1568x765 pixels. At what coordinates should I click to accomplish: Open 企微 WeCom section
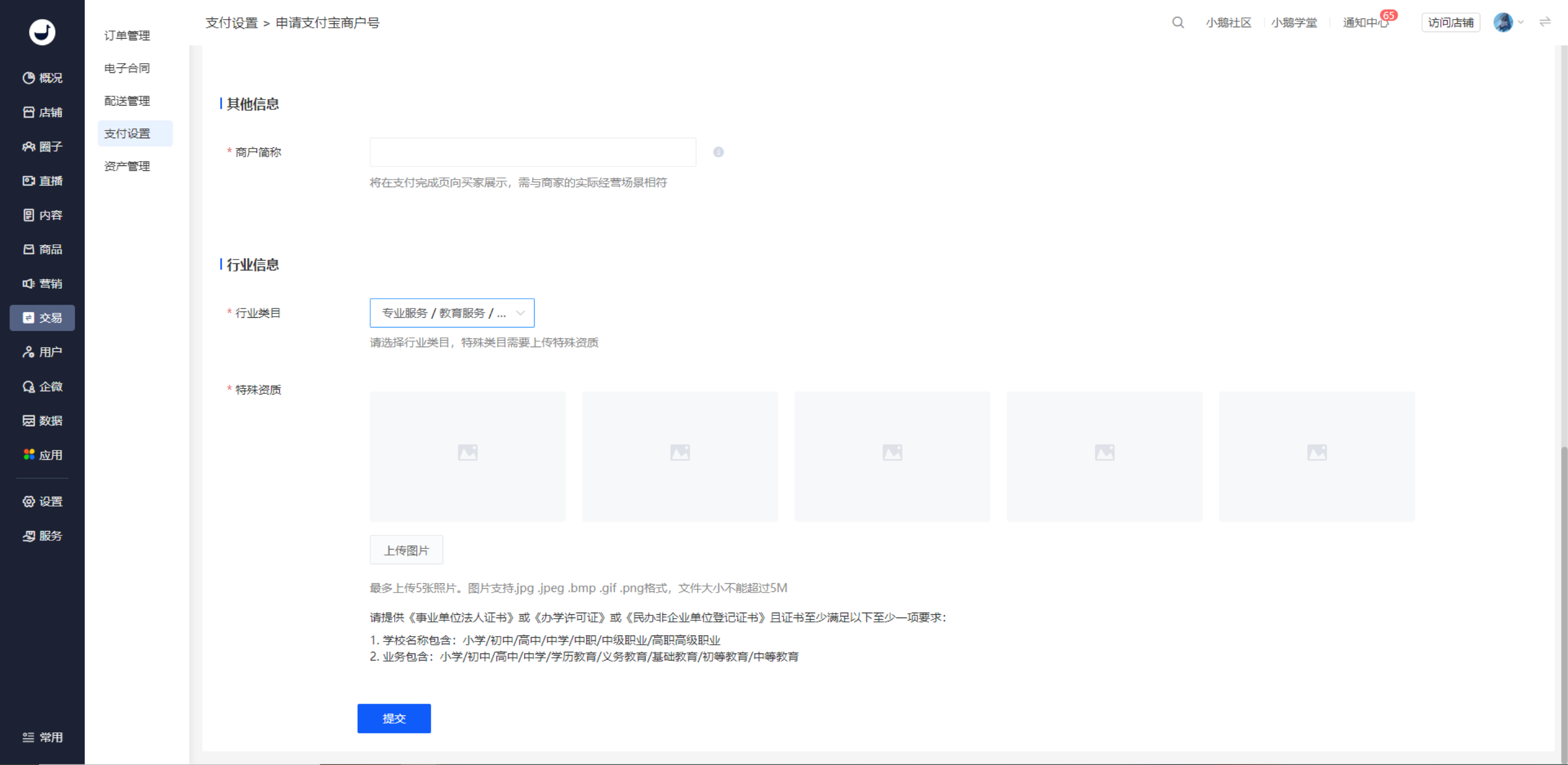click(42, 386)
